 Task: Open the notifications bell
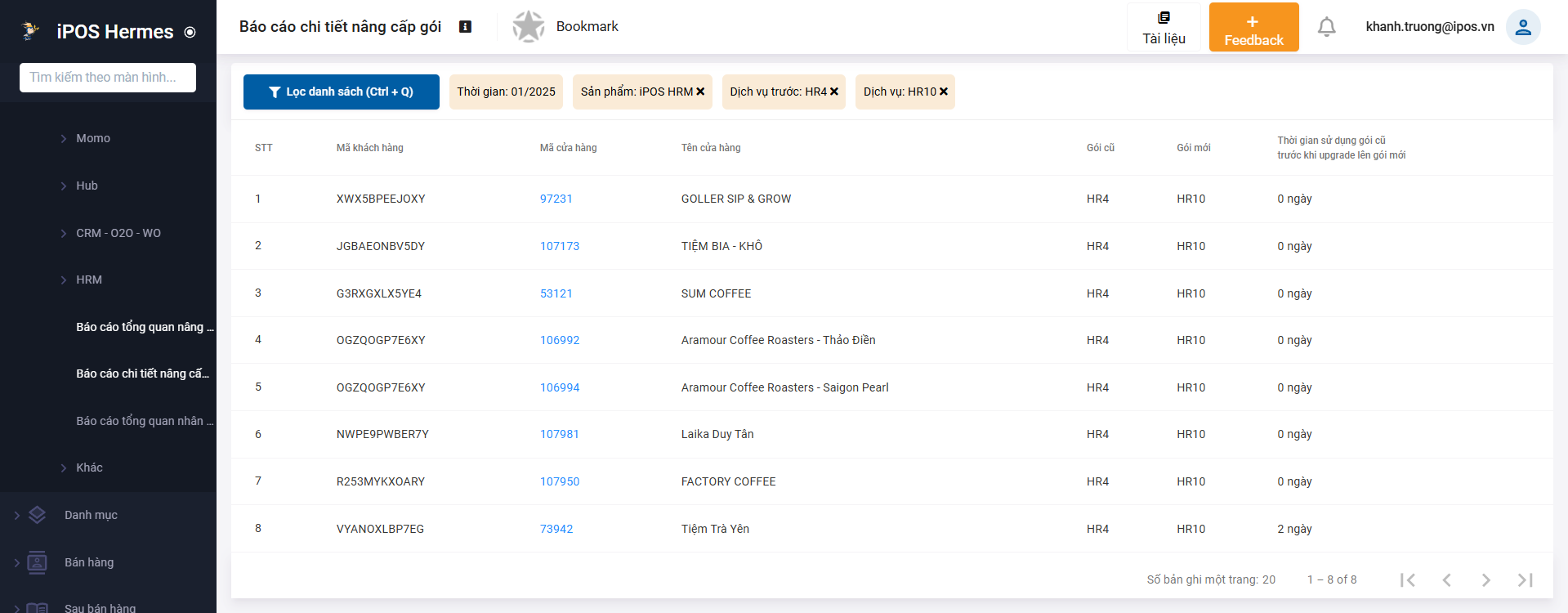pyautogui.click(x=1327, y=27)
